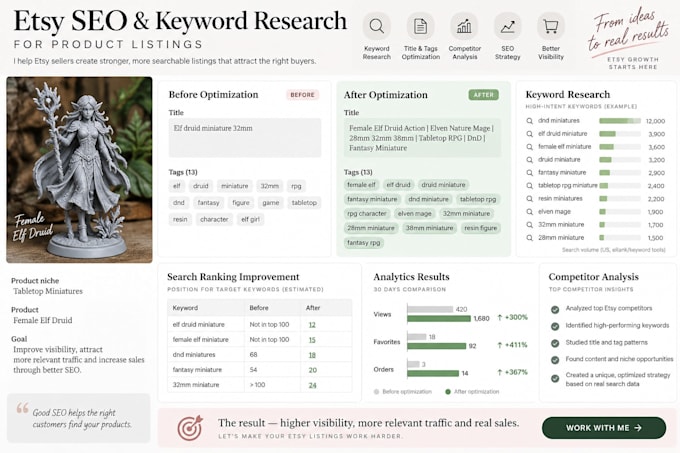Click the 'elven mage' tag chip
This screenshot has height=453, width=680.
(x=414, y=214)
